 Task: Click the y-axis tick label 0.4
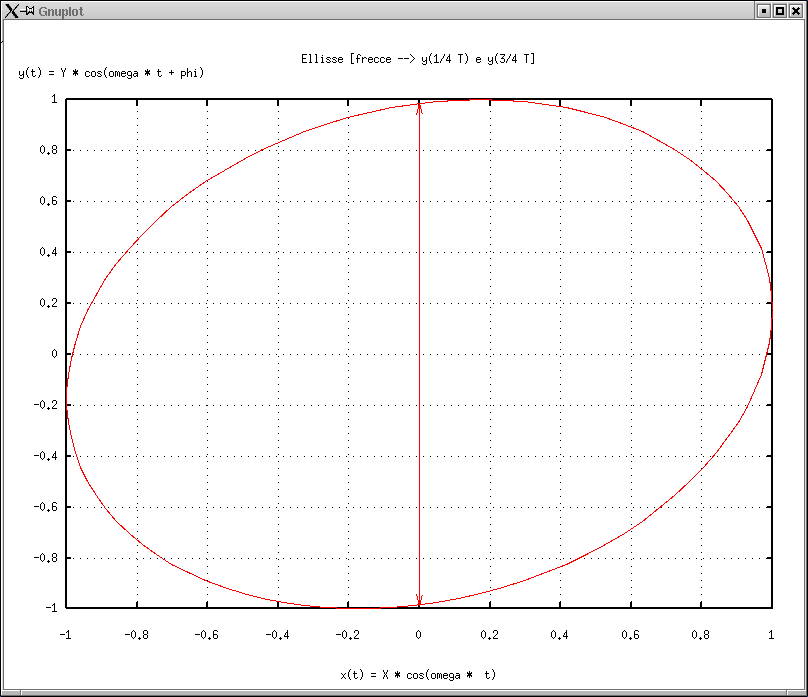point(48,252)
